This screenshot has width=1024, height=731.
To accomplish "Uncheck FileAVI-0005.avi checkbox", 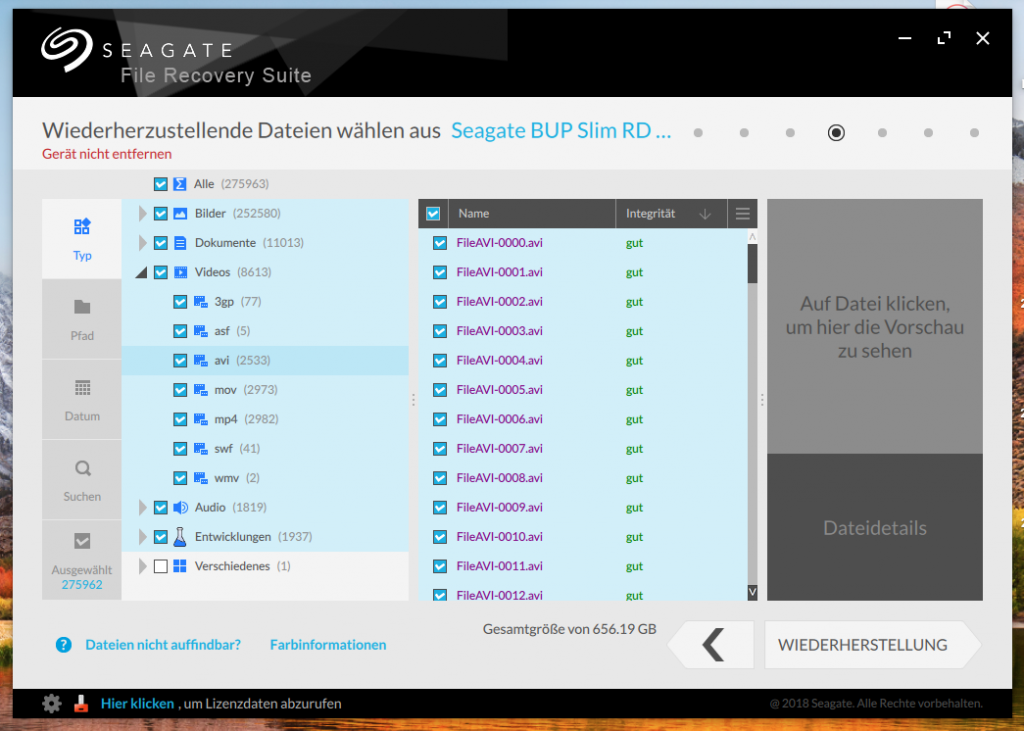I will click(x=440, y=390).
